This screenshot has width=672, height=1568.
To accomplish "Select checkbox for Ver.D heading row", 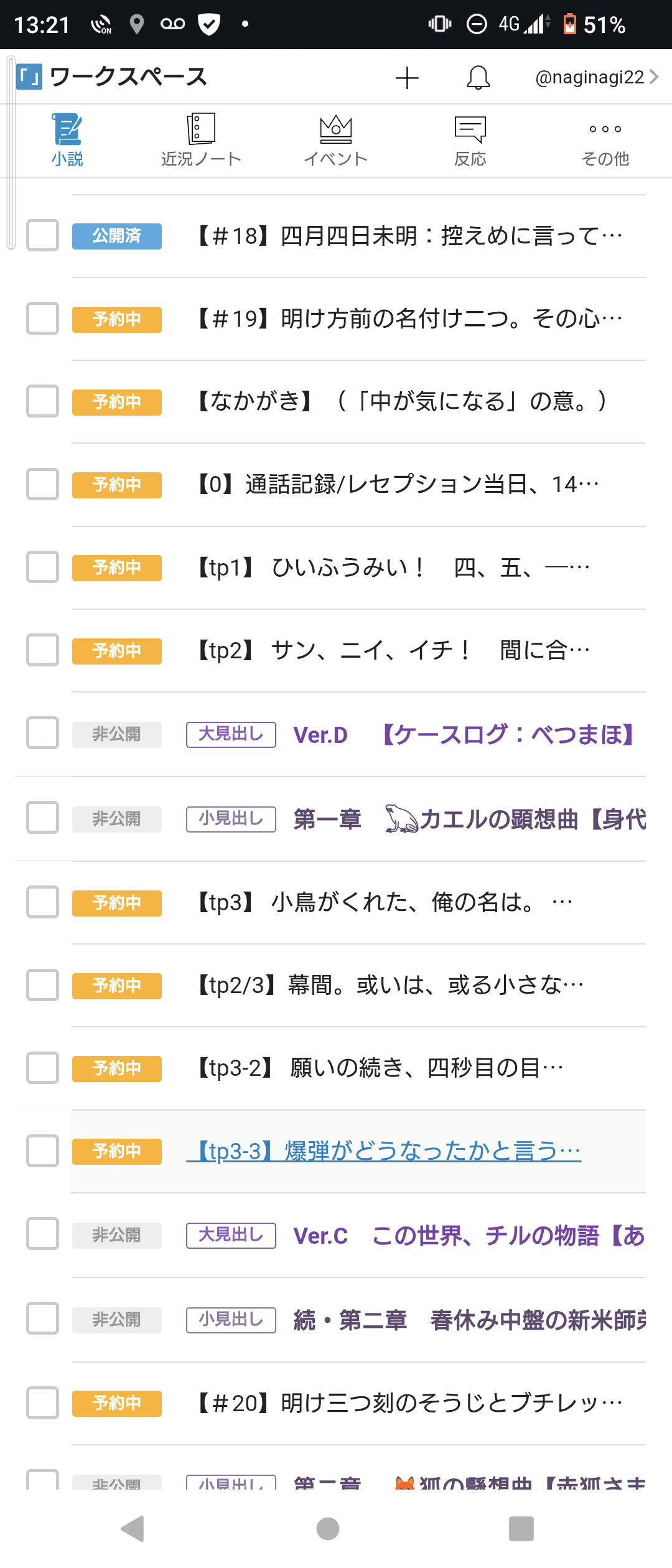I will 42,733.
